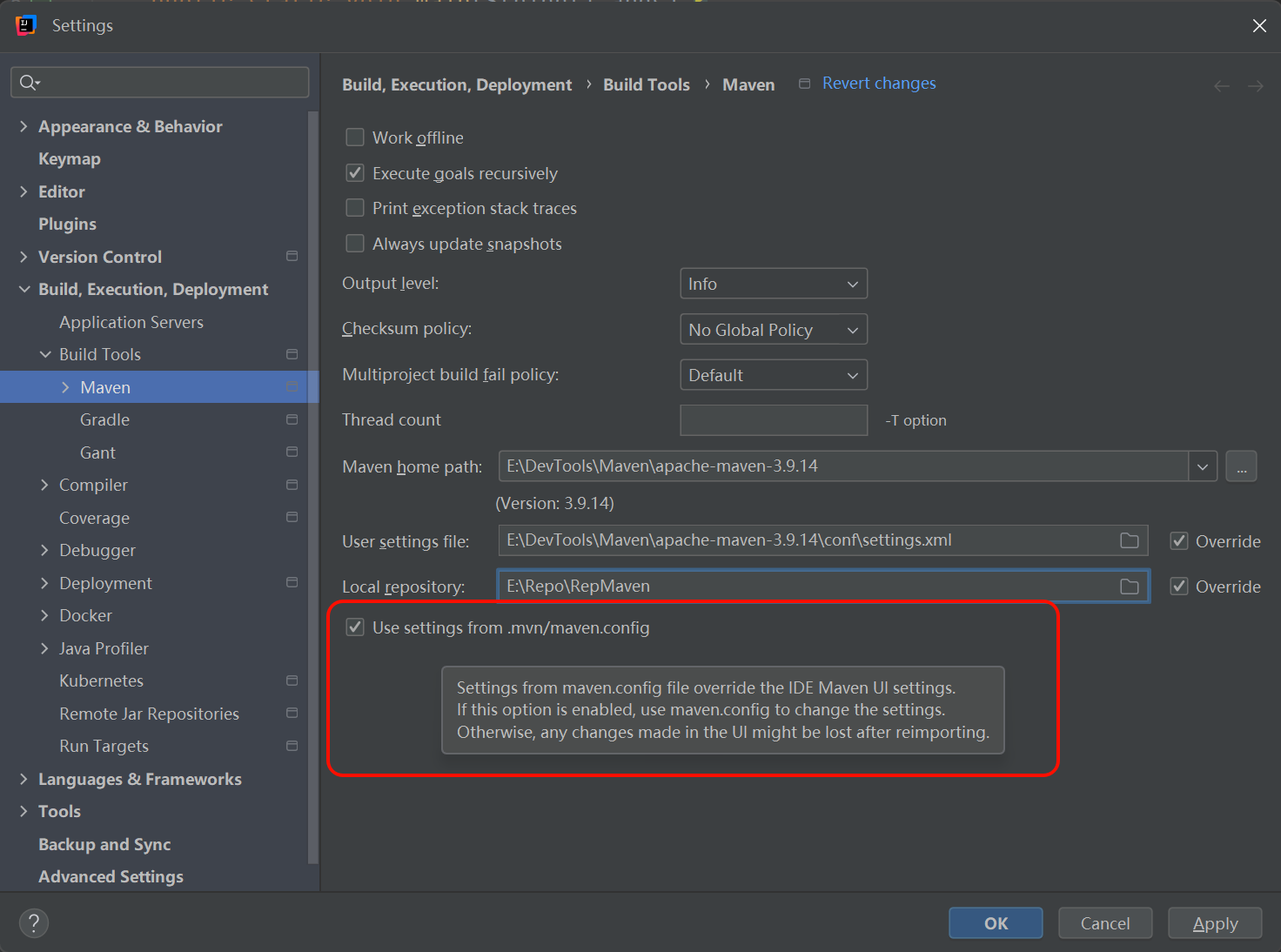This screenshot has height=952, width=1281.
Task: Click the search magnifier icon in settings
Action: point(29,82)
